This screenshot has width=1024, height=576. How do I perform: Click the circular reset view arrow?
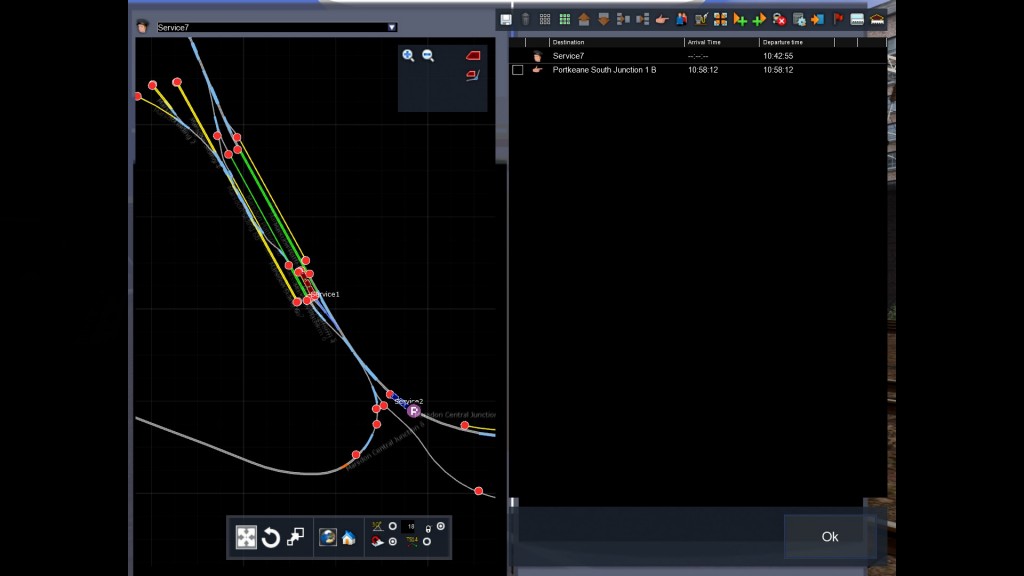[270, 538]
